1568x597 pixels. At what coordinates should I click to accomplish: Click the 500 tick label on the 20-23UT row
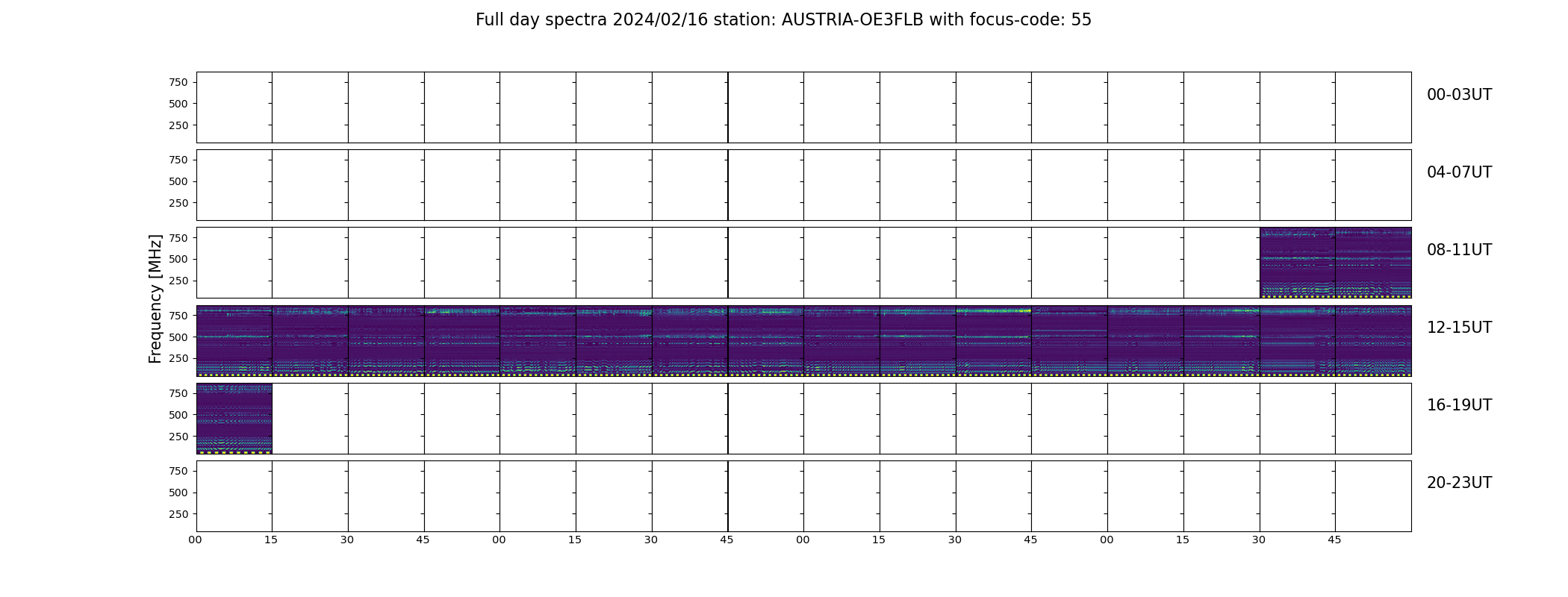(x=178, y=493)
